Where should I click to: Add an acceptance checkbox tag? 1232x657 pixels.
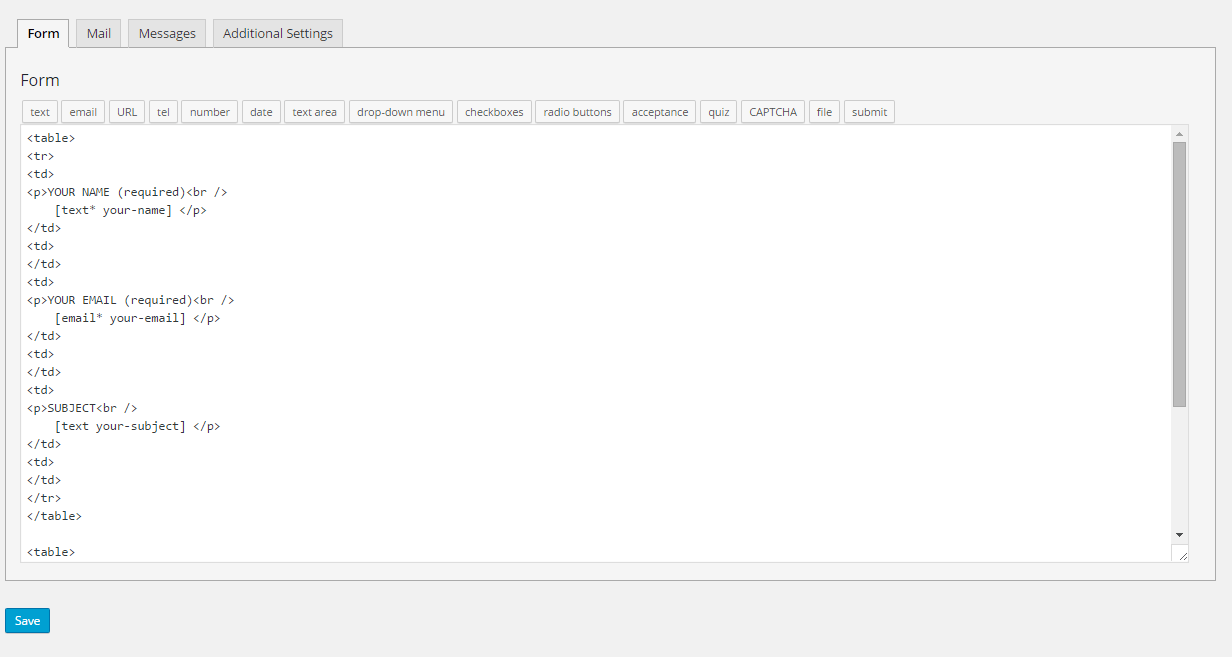pos(659,111)
